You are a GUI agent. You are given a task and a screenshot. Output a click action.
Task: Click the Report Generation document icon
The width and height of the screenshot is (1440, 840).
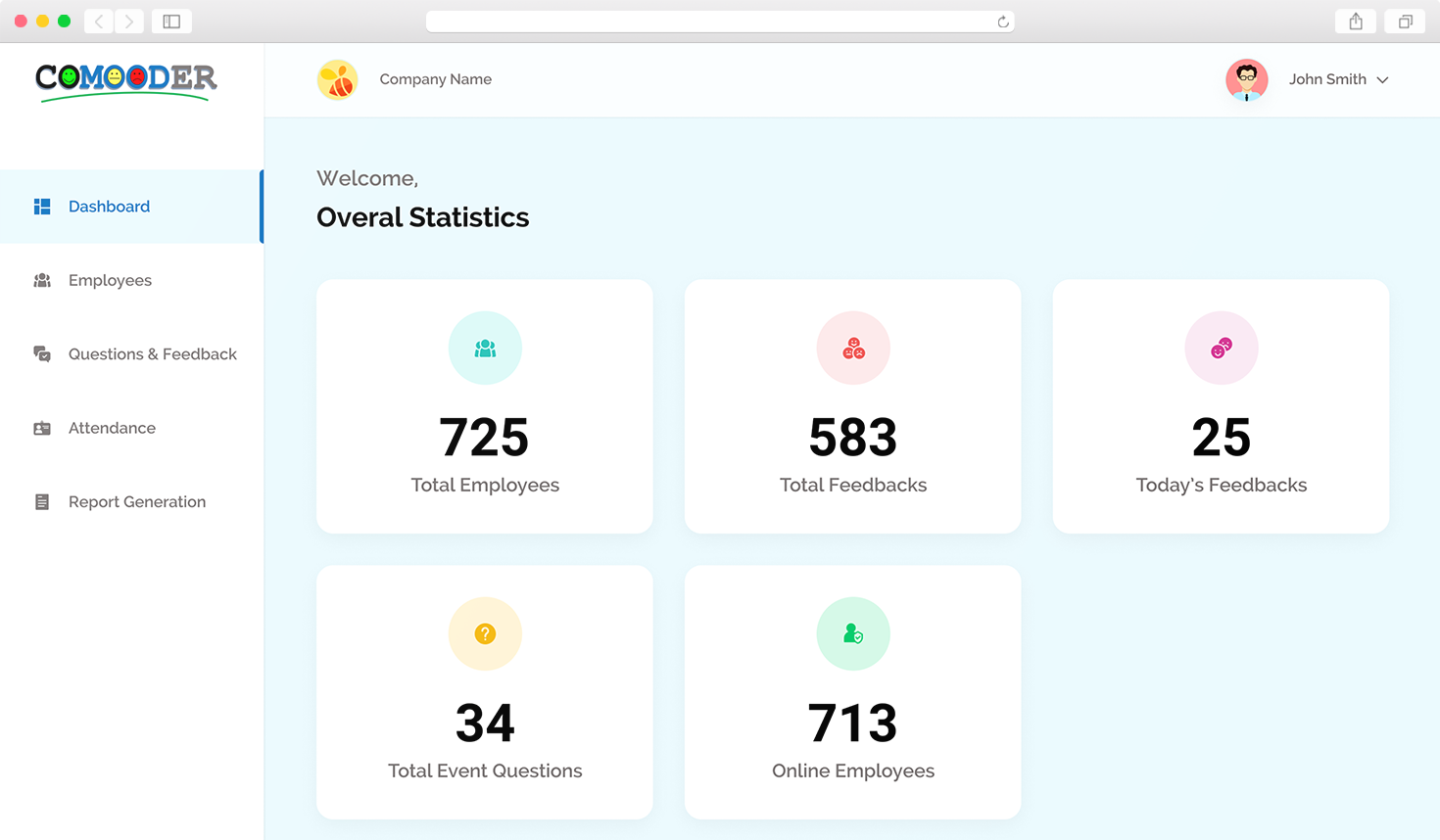point(42,502)
